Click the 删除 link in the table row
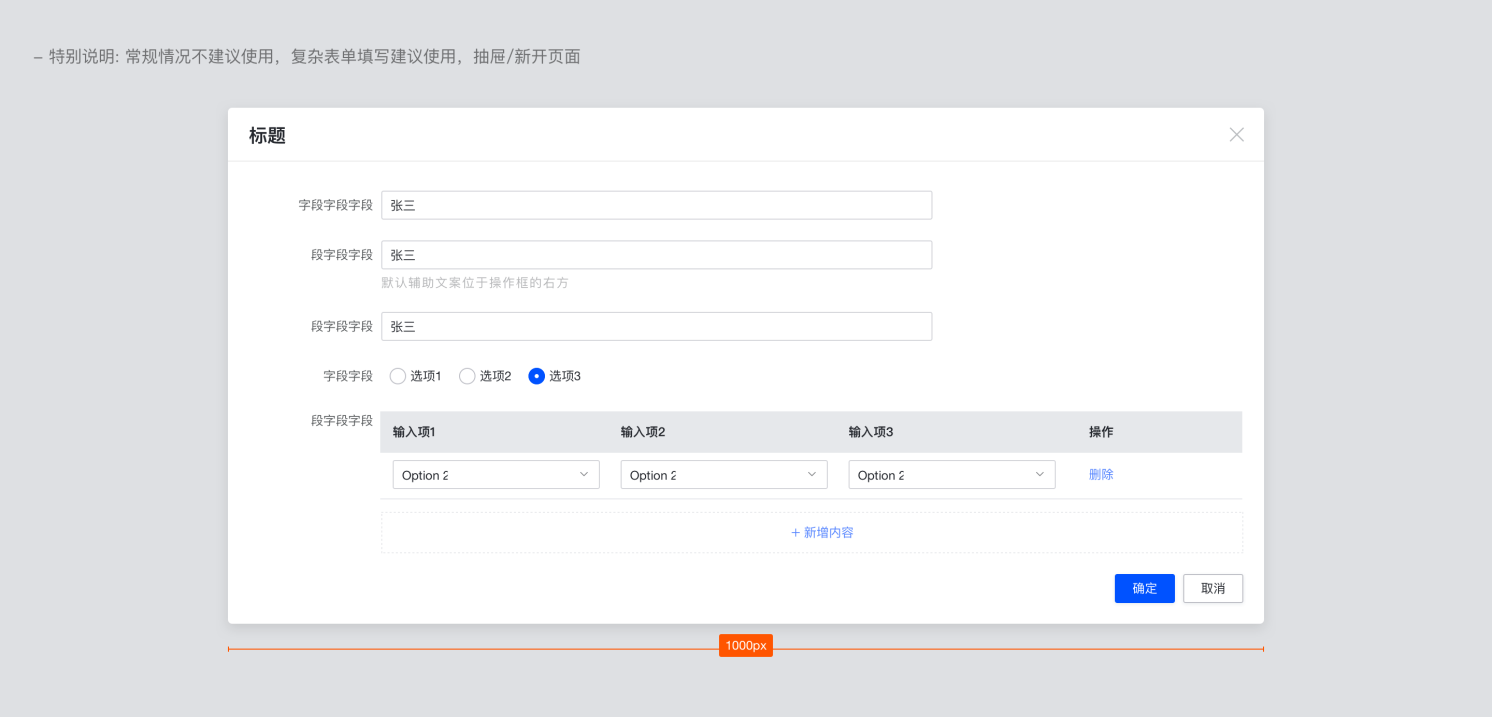Viewport: 1492px width, 717px height. point(1101,475)
